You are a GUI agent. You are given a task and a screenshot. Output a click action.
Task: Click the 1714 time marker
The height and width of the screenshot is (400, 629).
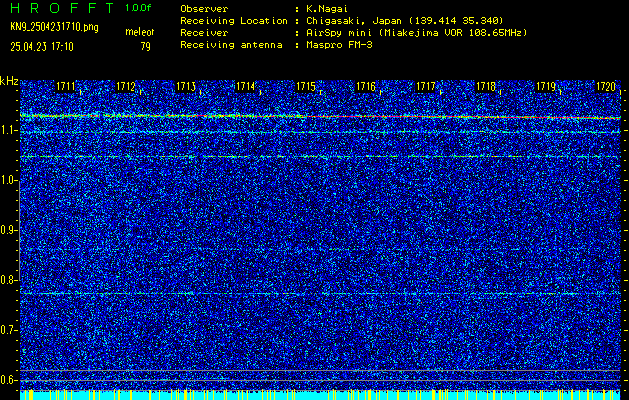[x=246, y=86]
